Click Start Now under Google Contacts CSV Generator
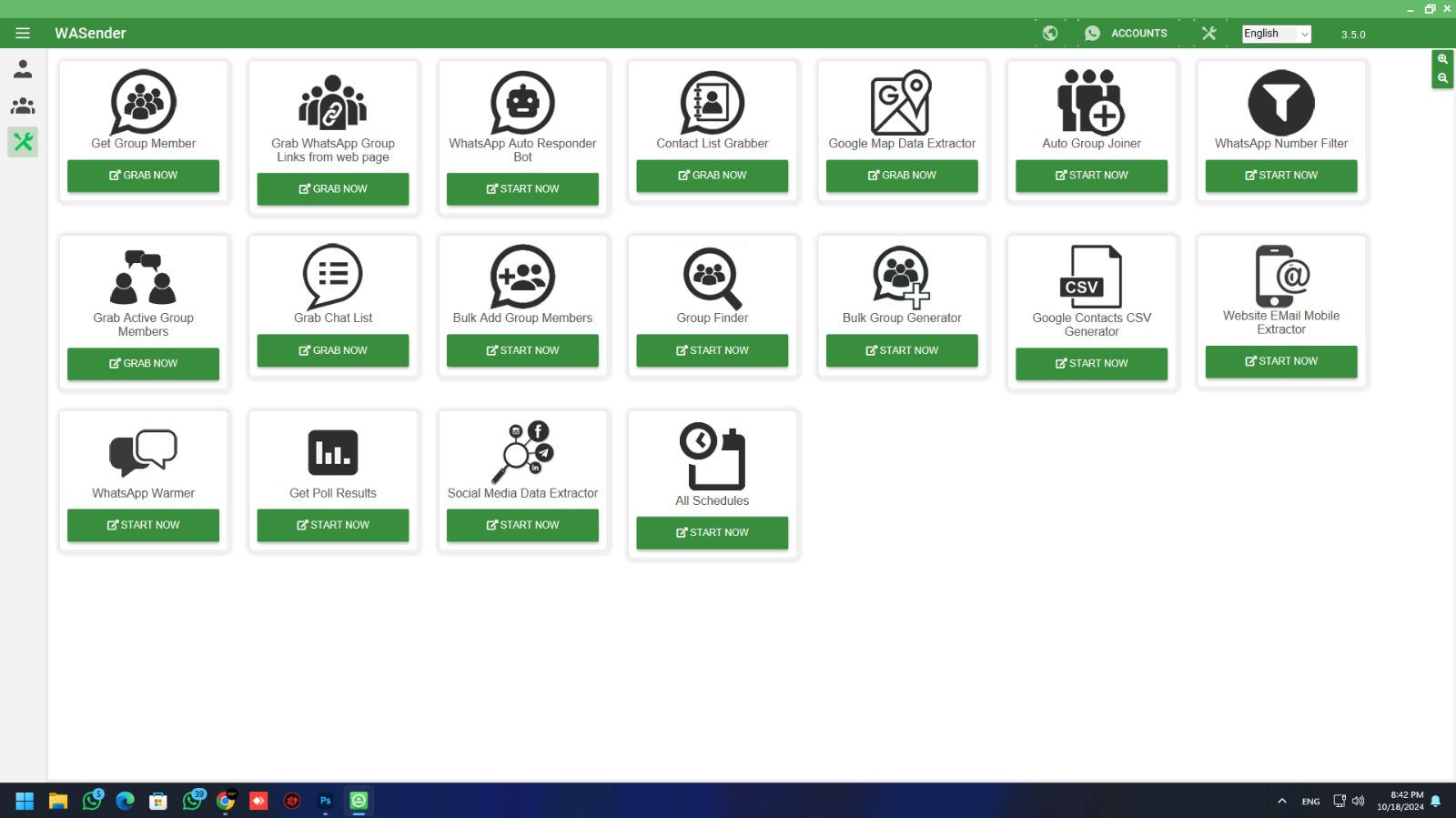 tap(1091, 364)
